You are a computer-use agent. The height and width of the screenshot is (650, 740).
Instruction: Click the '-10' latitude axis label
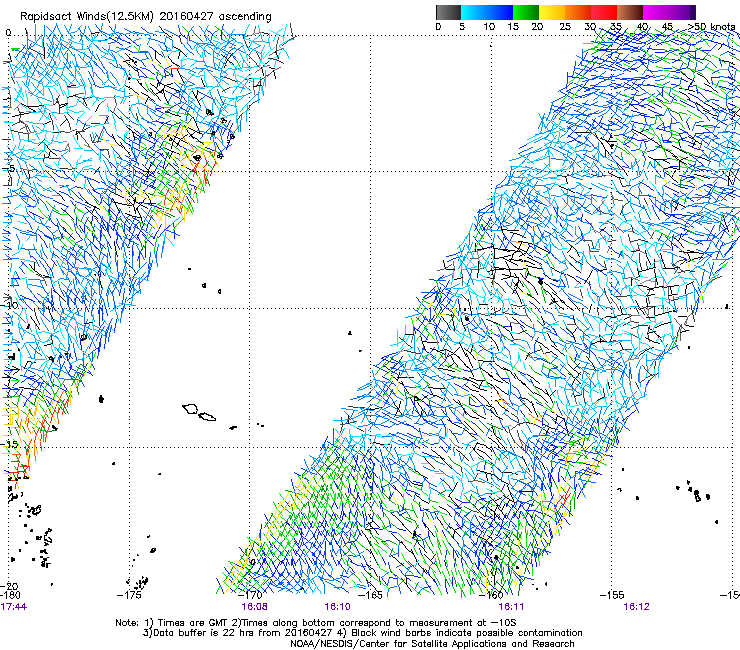(8, 305)
